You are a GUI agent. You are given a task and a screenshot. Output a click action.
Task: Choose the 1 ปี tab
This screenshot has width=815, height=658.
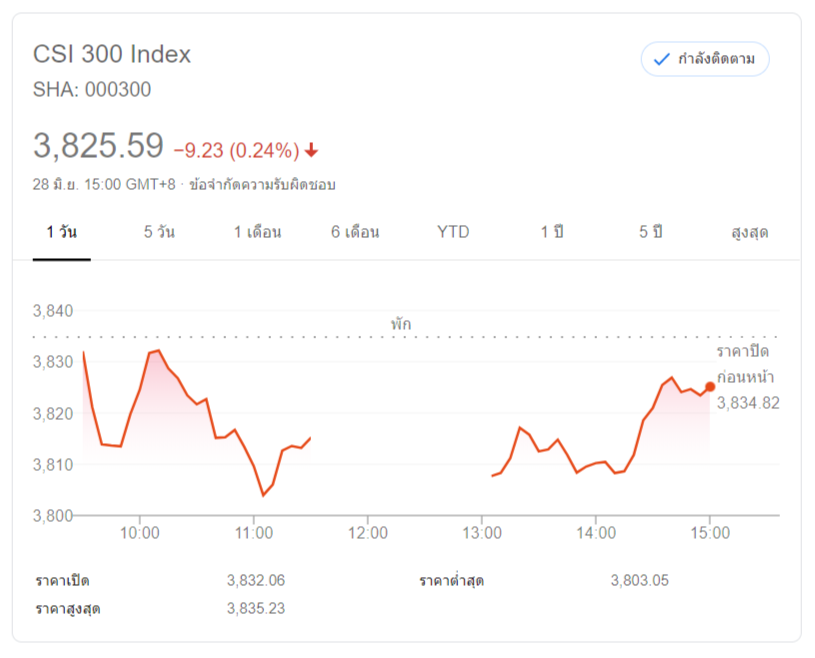(551, 232)
